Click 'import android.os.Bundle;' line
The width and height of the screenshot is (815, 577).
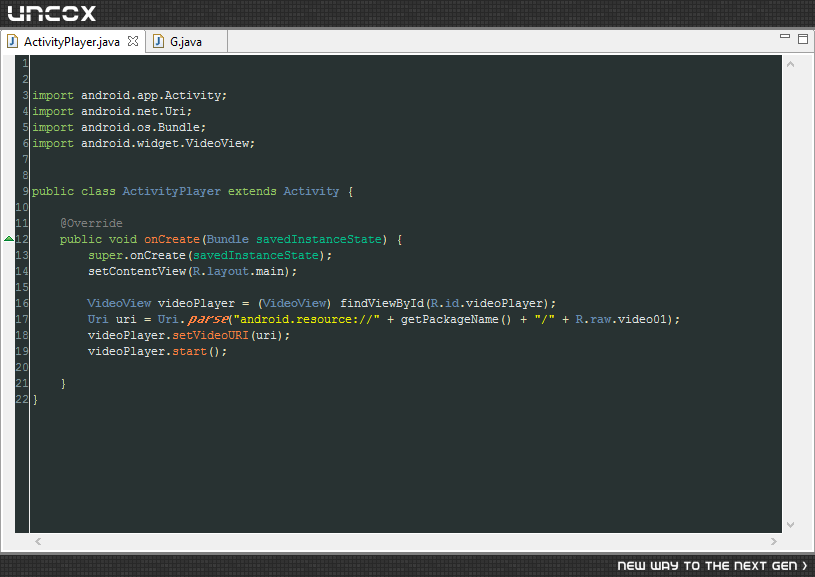pos(119,127)
